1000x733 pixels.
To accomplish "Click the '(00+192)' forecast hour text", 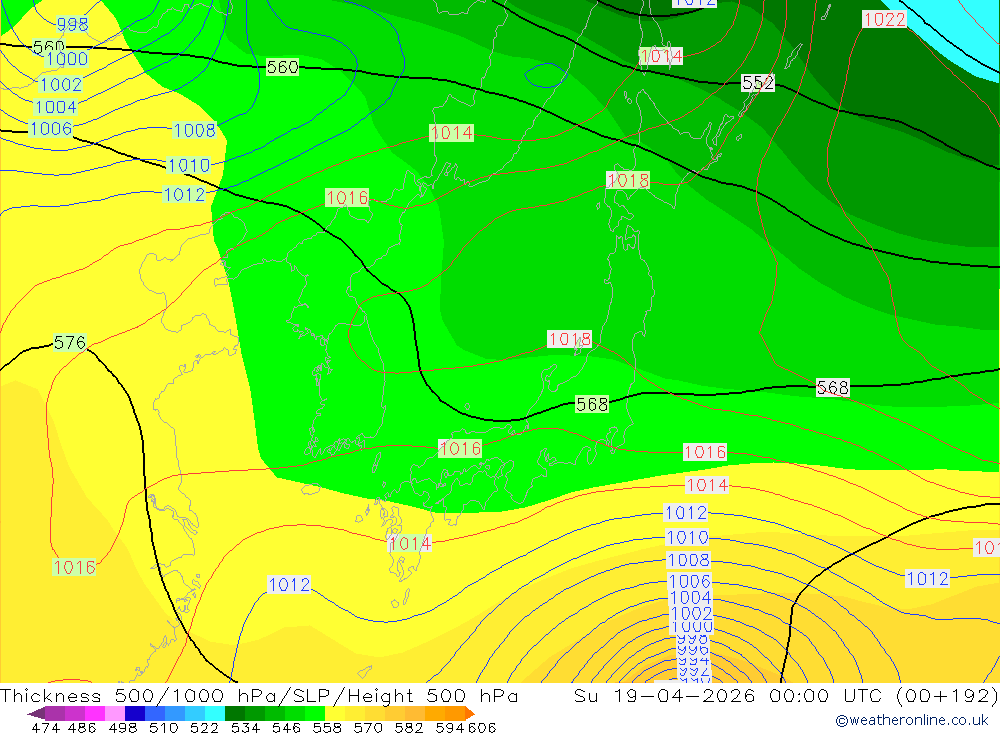I will coord(947,695).
